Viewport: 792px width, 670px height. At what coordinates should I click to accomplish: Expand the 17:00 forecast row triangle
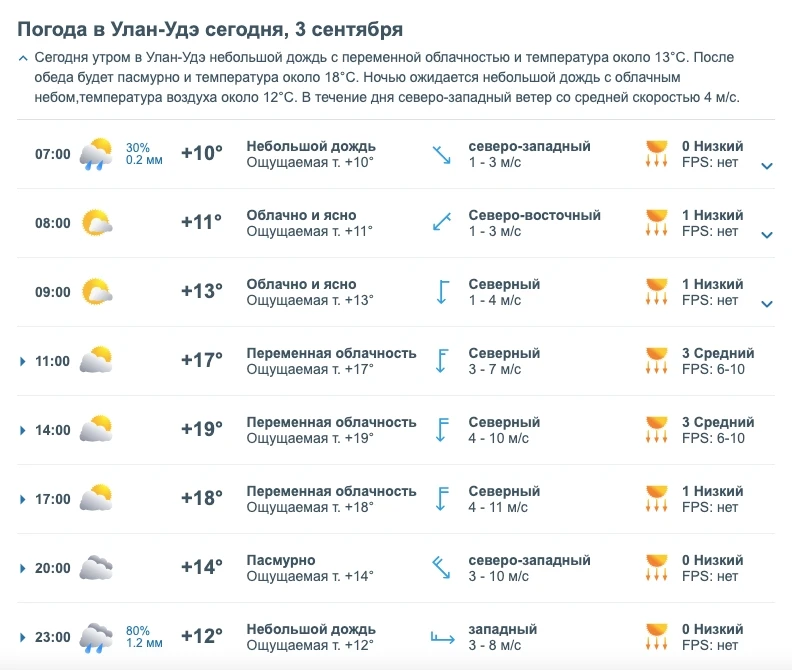22,499
